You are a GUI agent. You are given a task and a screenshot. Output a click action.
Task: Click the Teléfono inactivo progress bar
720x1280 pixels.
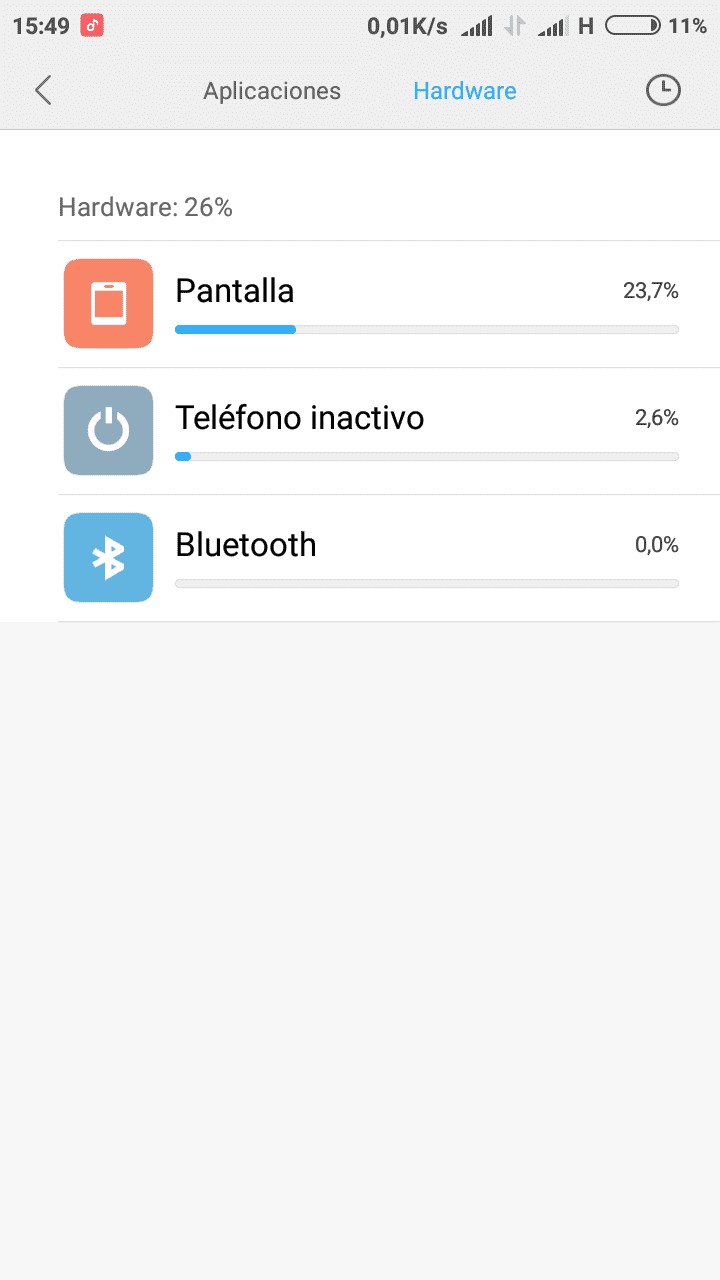[x=427, y=456]
